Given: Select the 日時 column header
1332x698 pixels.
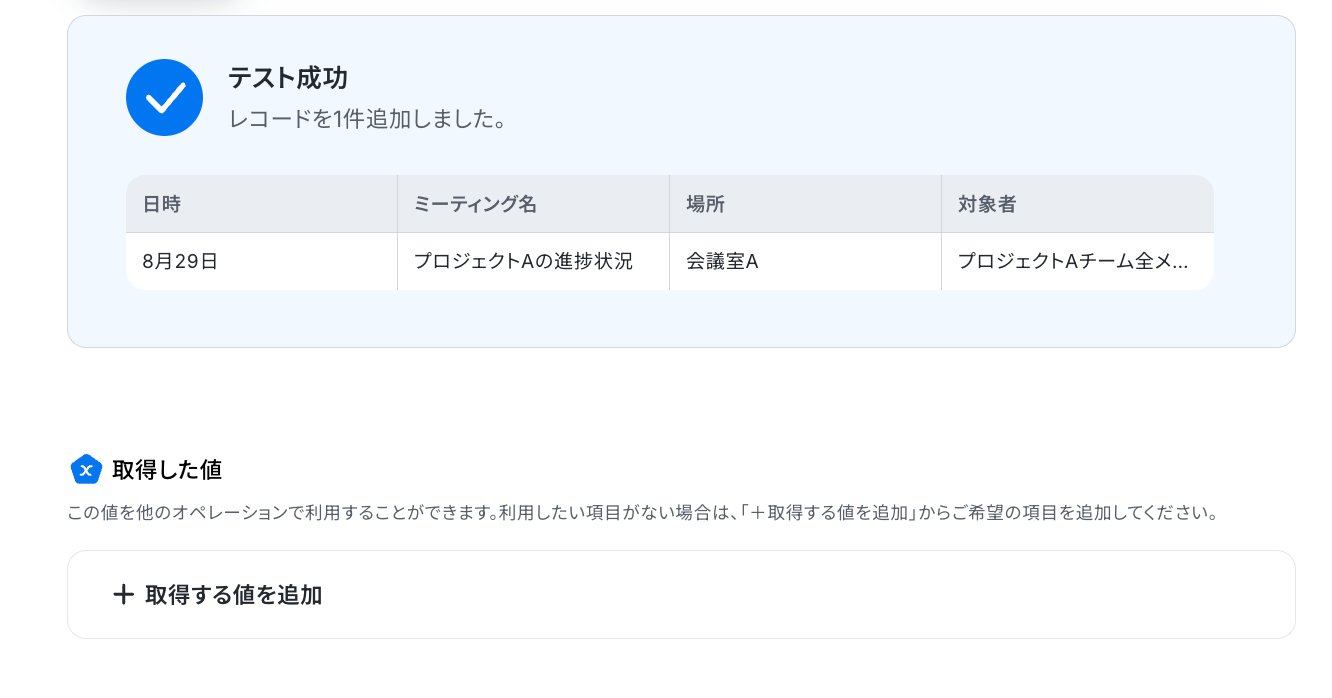Looking at the screenshot, I should (262, 204).
